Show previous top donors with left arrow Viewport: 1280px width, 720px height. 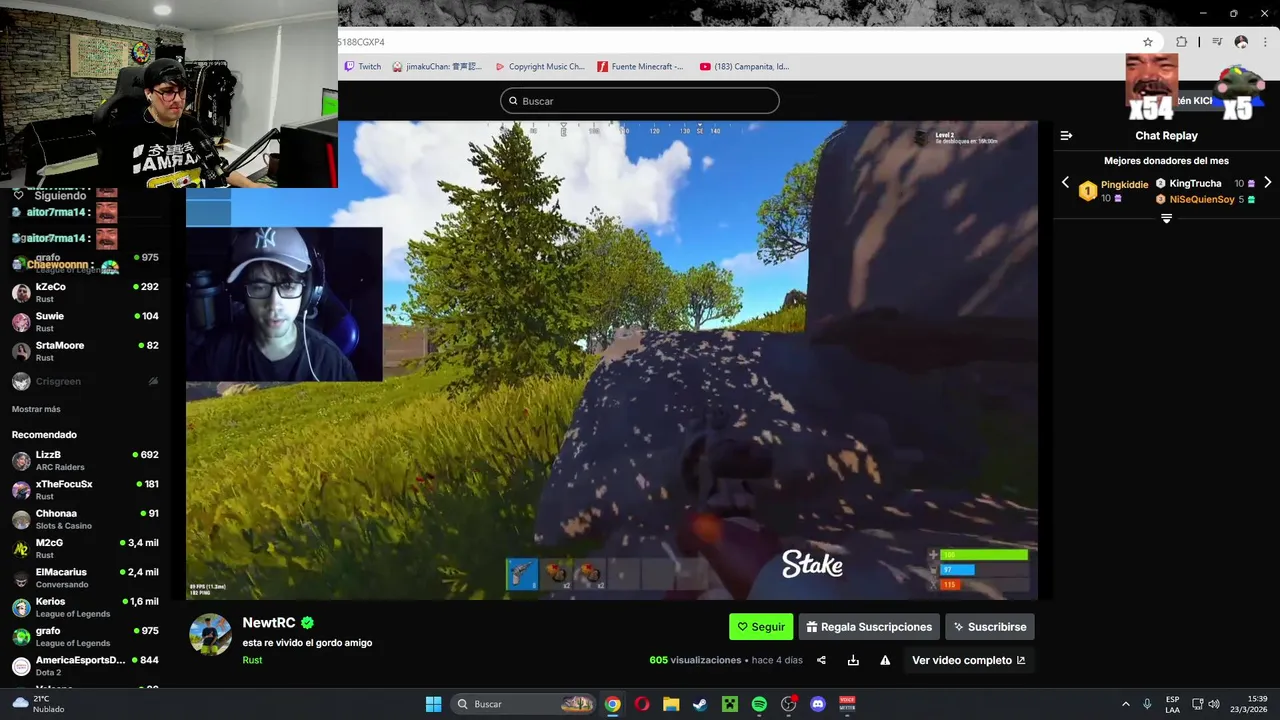1065,183
